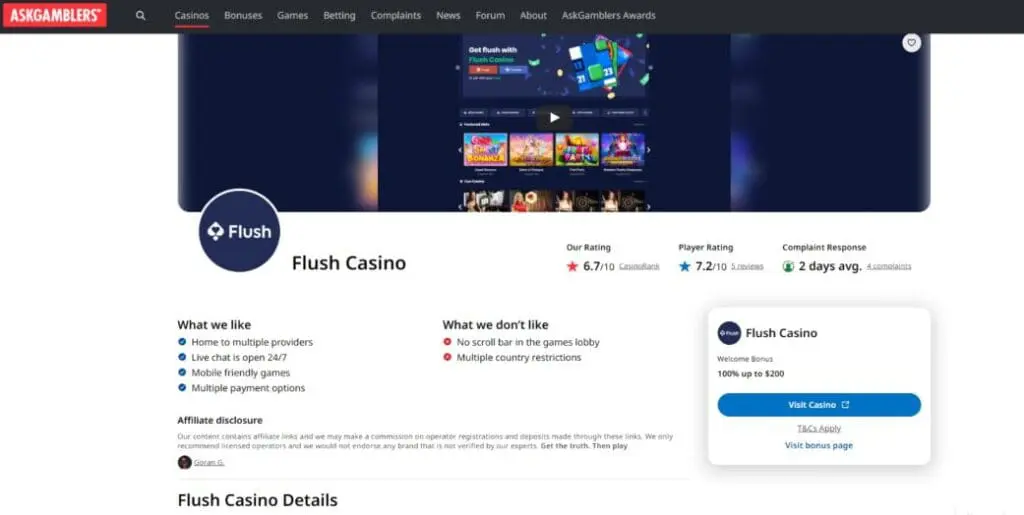Click the Goran G. author name
The height and width of the screenshot is (515, 1024).
pyautogui.click(x=209, y=462)
